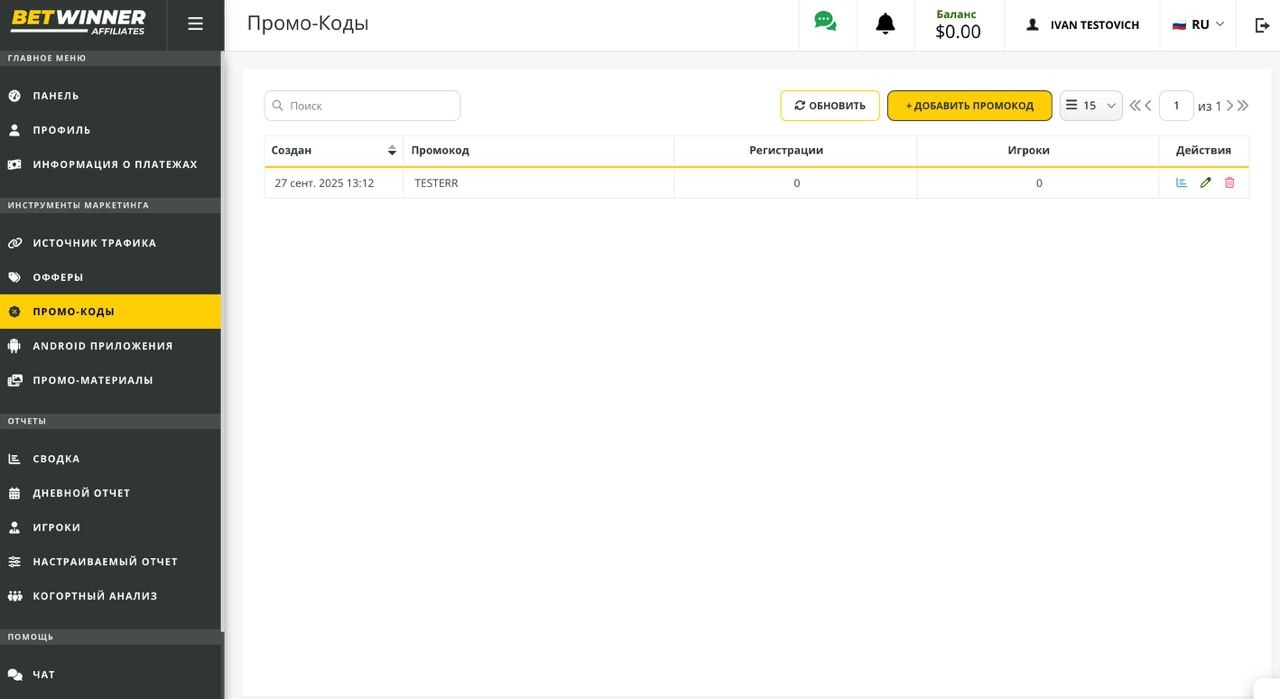This screenshot has width=1280, height=699.
Task: Expand the RU language selector
Action: [x=1198, y=23]
